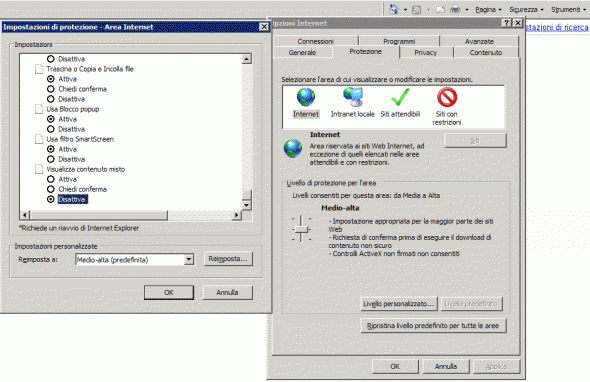Click Annulla in Impostazioni di protezione dialog
Viewport: 590px width, 382px height.
click(227, 292)
